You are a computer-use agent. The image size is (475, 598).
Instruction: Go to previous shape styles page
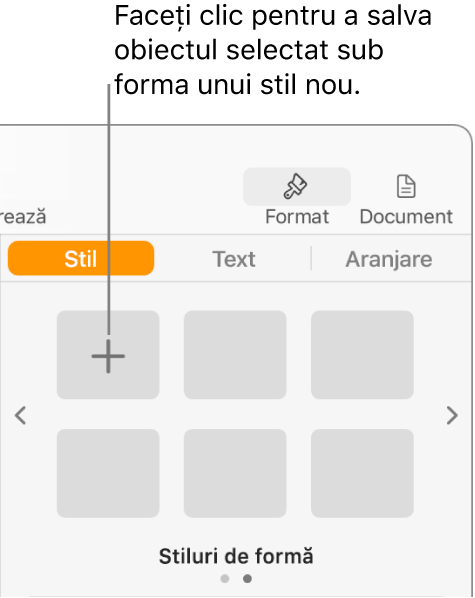(x=20, y=415)
